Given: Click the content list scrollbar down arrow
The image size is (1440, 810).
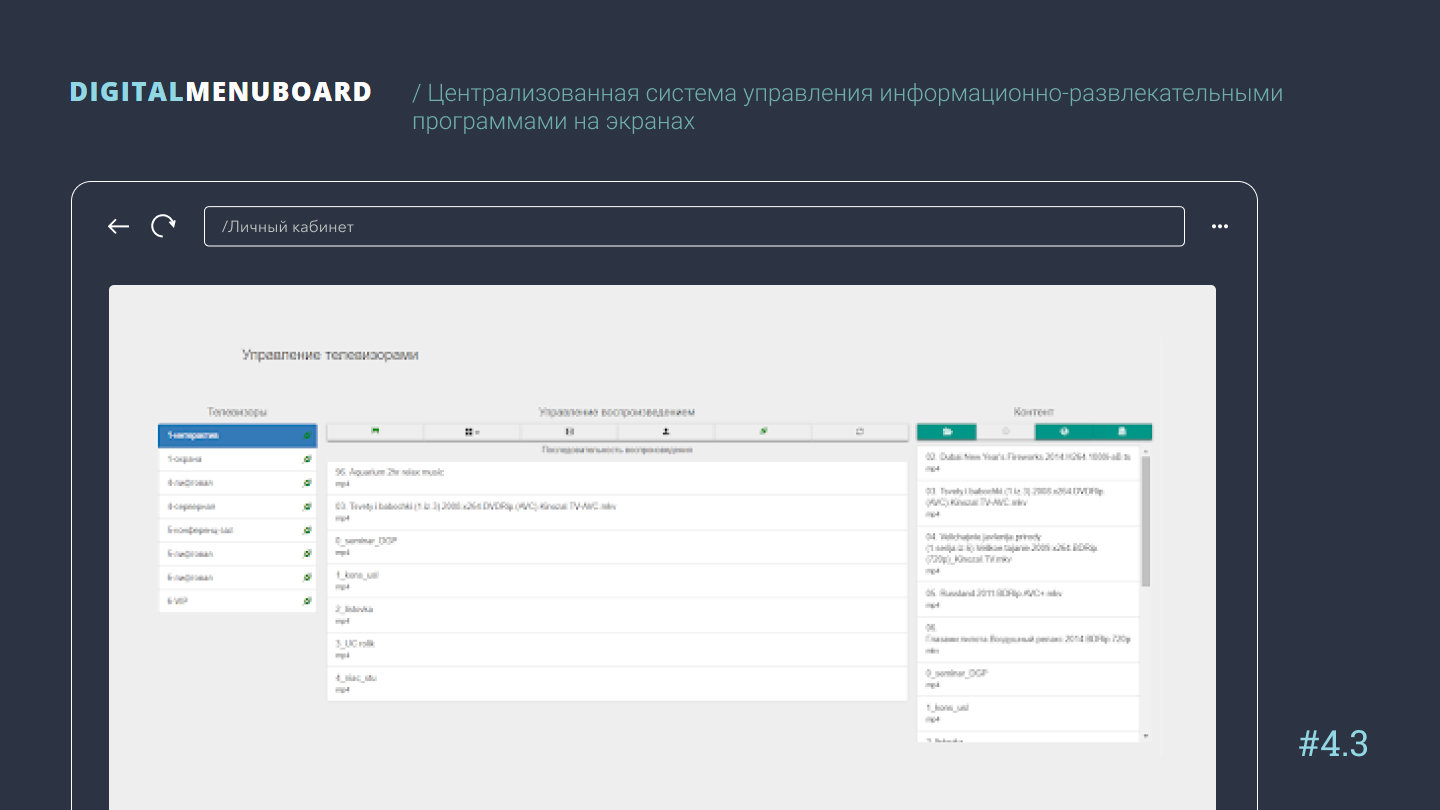Looking at the screenshot, I should tap(1146, 736).
